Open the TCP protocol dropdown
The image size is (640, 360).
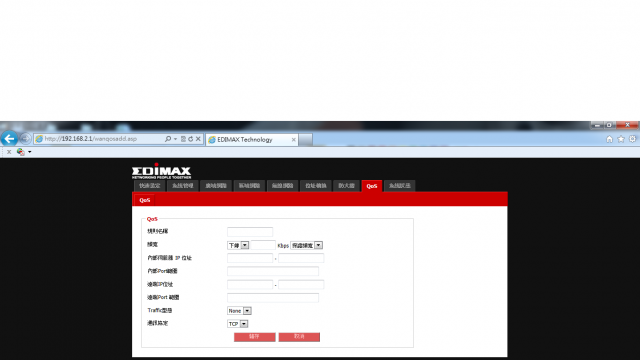(x=238, y=324)
